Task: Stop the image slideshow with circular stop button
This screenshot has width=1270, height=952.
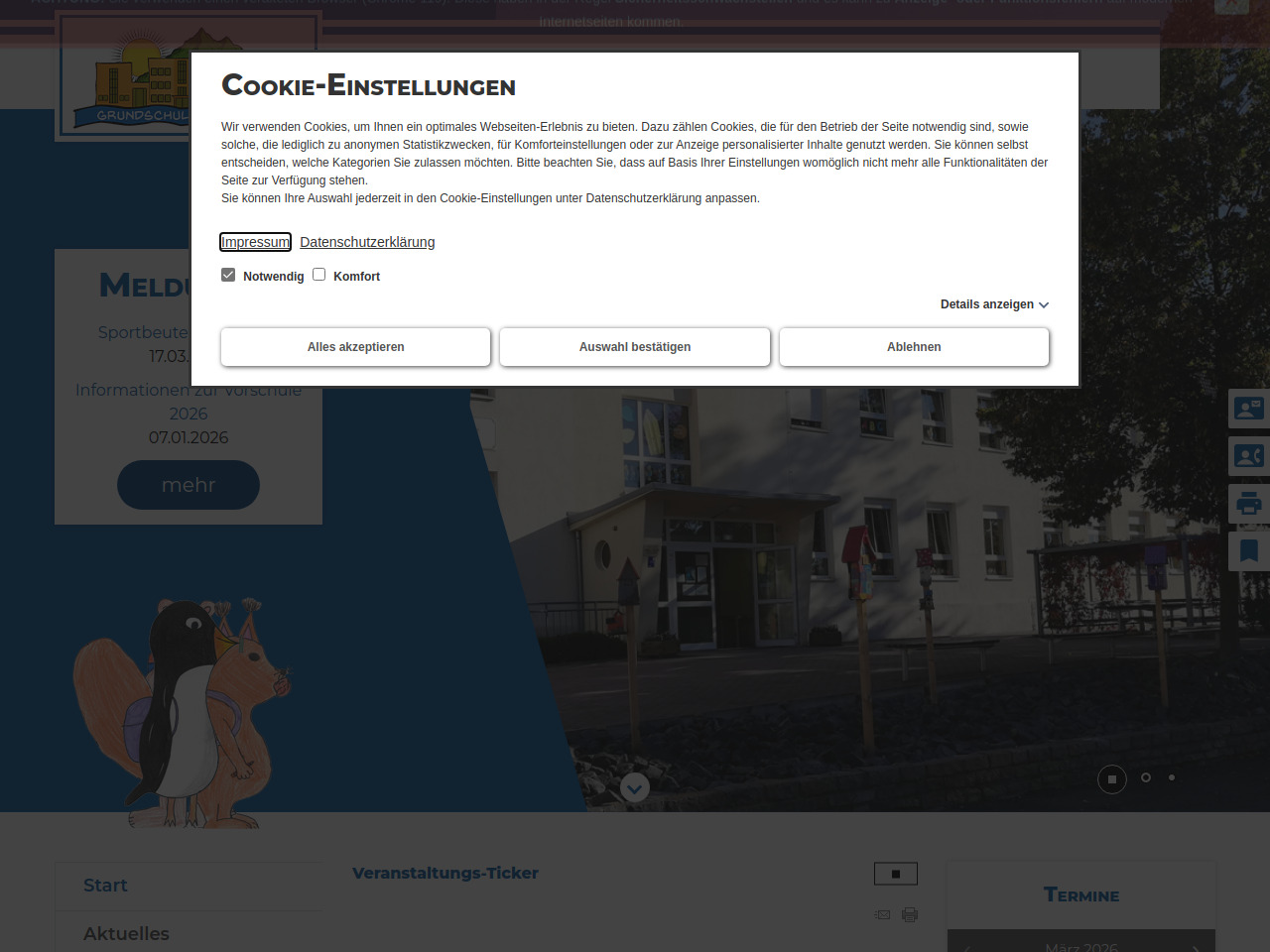Action: click(x=1111, y=779)
